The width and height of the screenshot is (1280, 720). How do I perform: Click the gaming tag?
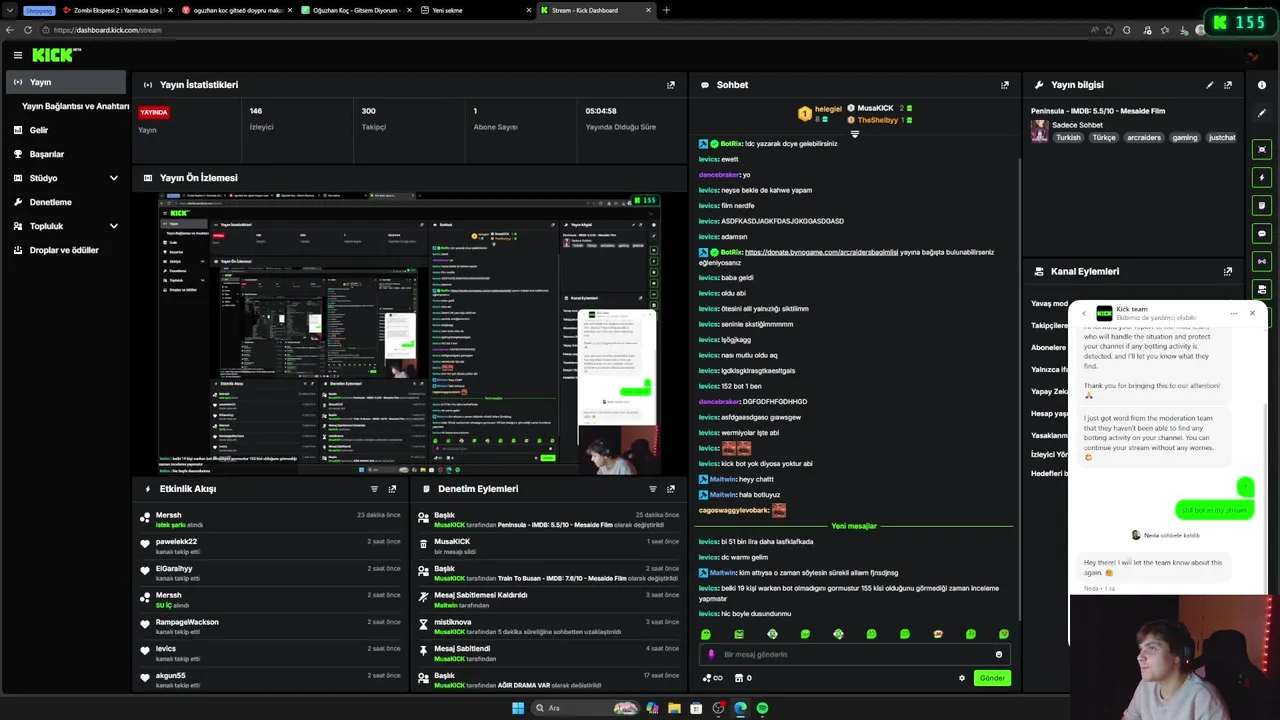[1185, 138]
